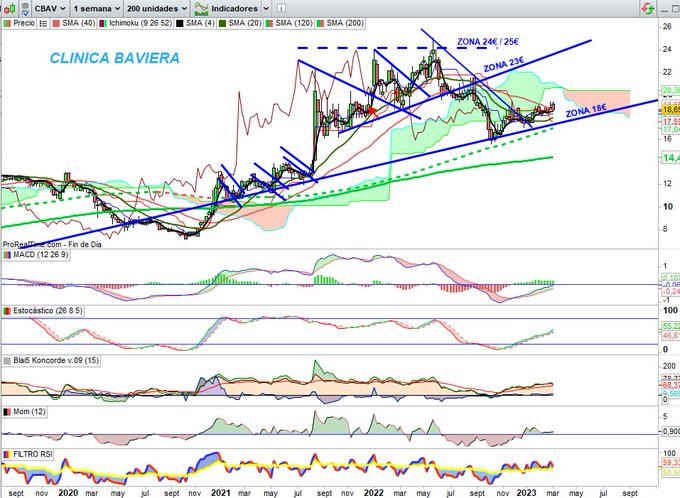Expand the arrow next to Indicadores

pyautogui.click(x=266, y=8)
